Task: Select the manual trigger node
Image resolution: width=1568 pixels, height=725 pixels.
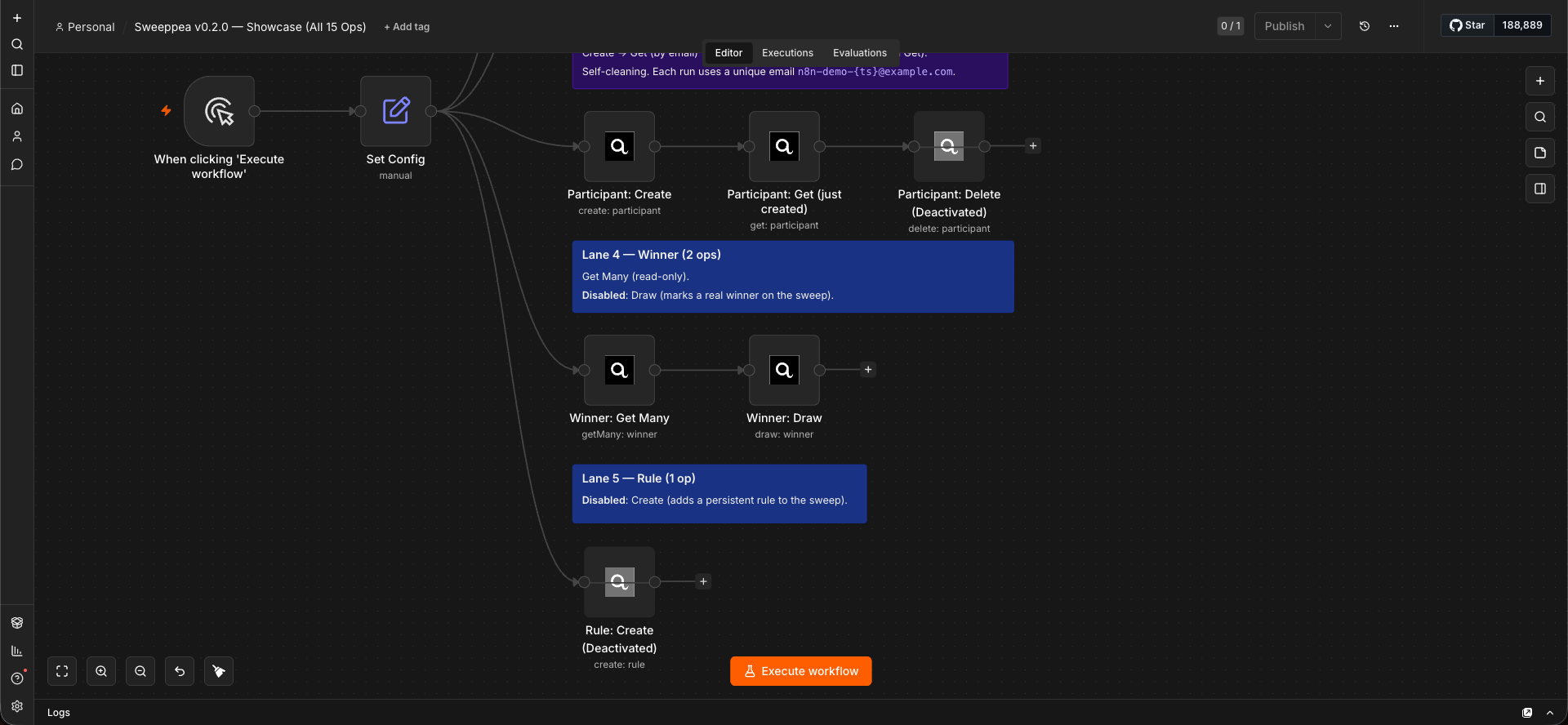Action: coord(219,111)
